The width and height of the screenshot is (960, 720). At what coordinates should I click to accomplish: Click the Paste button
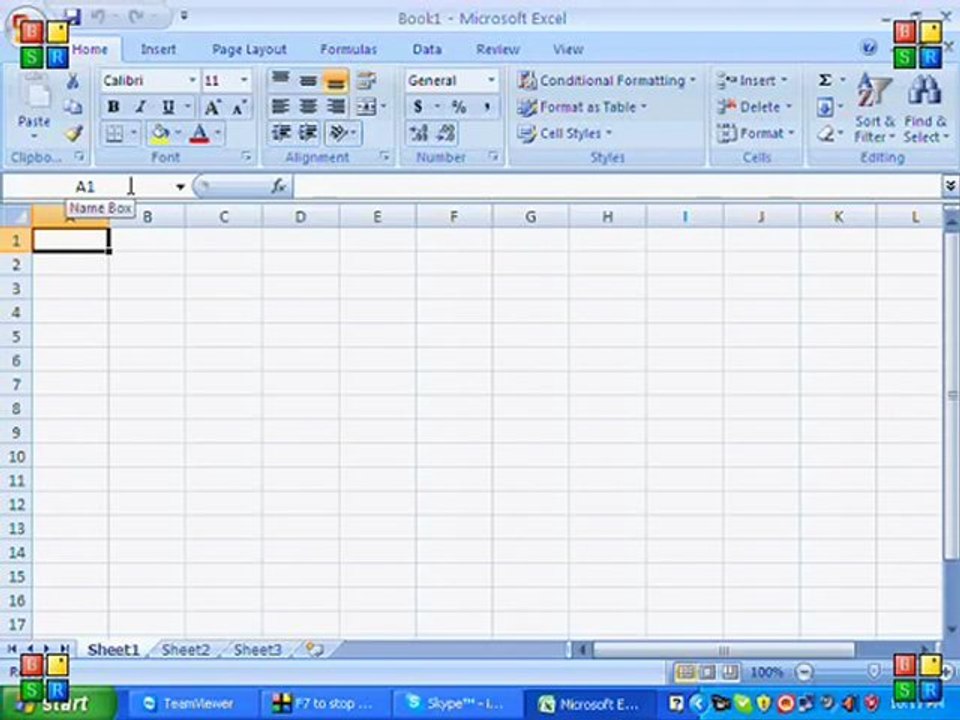34,103
